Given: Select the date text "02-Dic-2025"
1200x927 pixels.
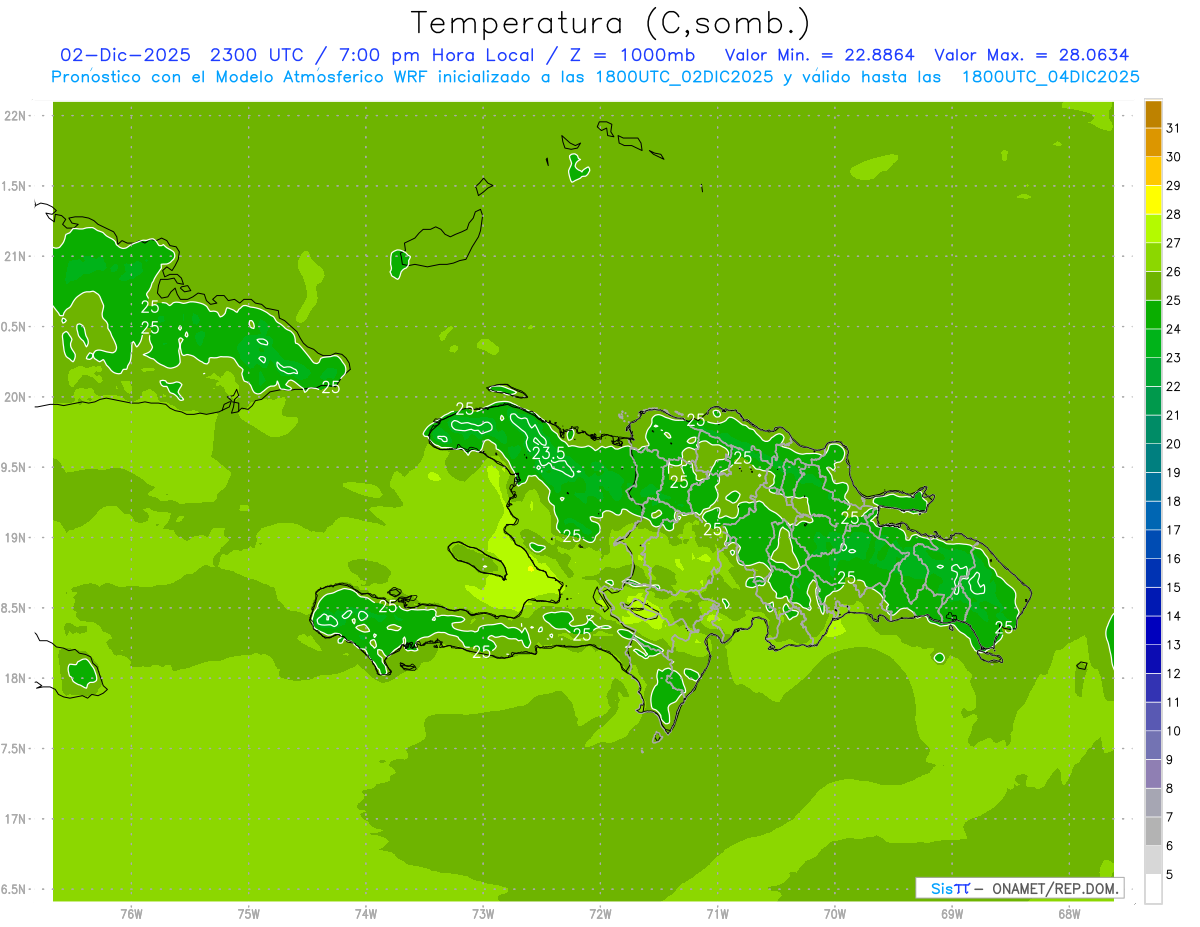Looking at the screenshot, I should [127, 55].
